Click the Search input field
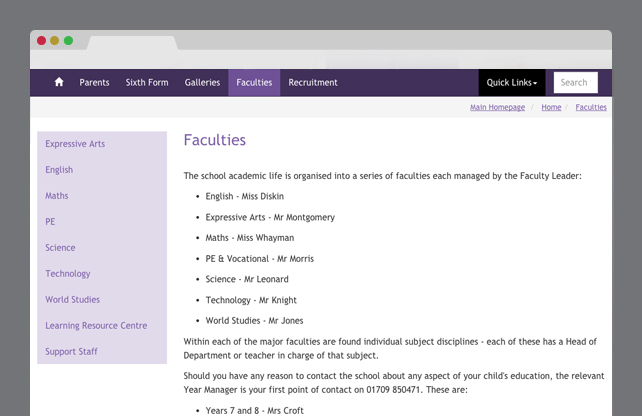 (x=576, y=83)
